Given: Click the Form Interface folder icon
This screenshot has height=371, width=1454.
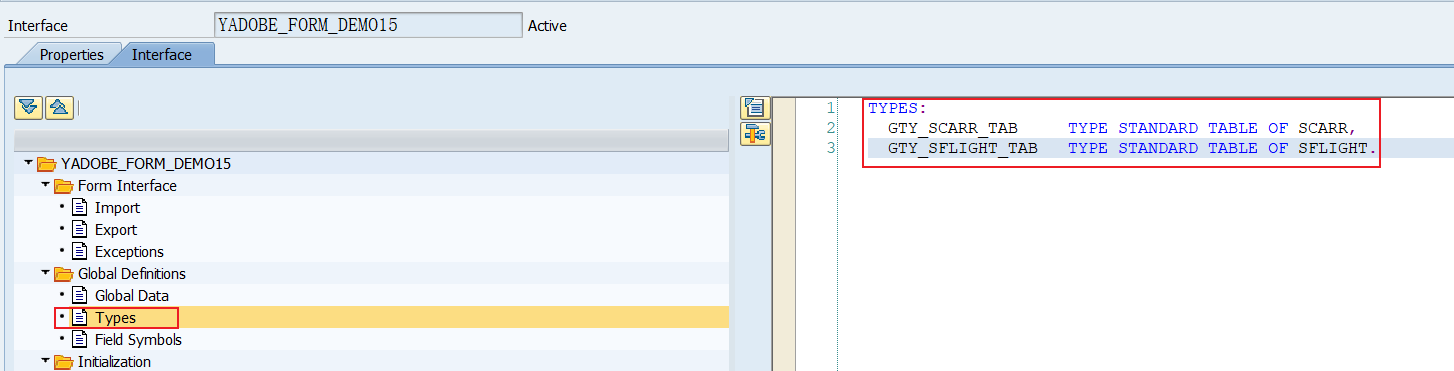Looking at the screenshot, I should (63, 186).
